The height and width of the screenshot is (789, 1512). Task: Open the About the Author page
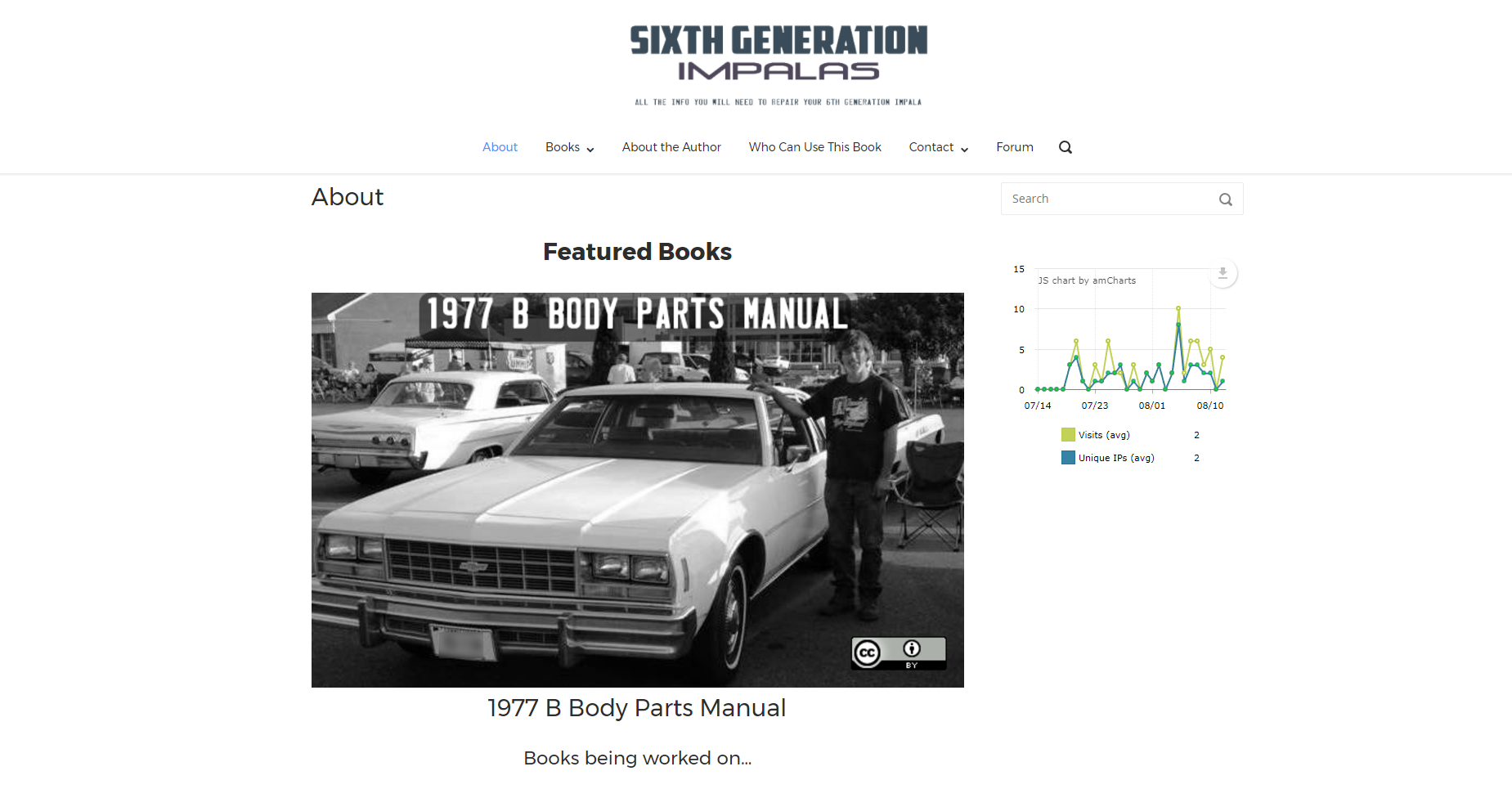tap(671, 147)
